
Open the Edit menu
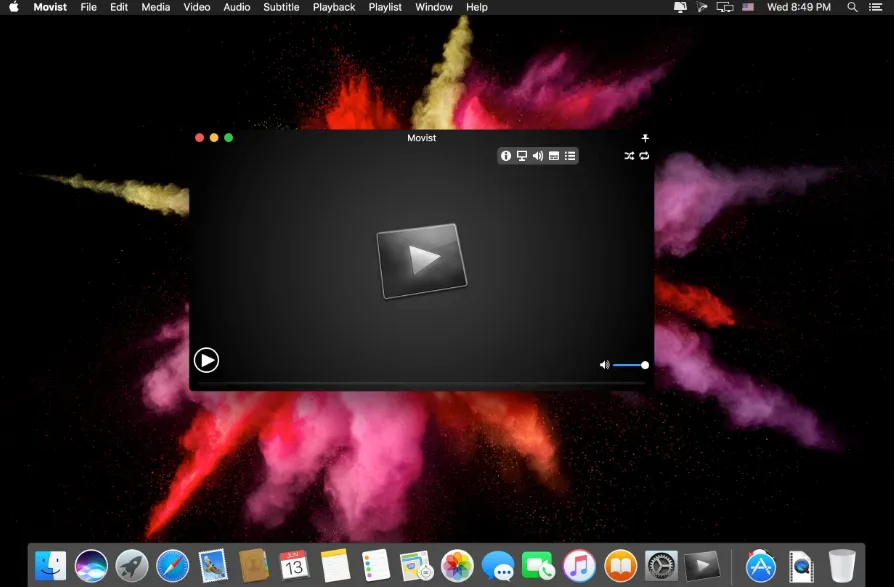(x=119, y=7)
